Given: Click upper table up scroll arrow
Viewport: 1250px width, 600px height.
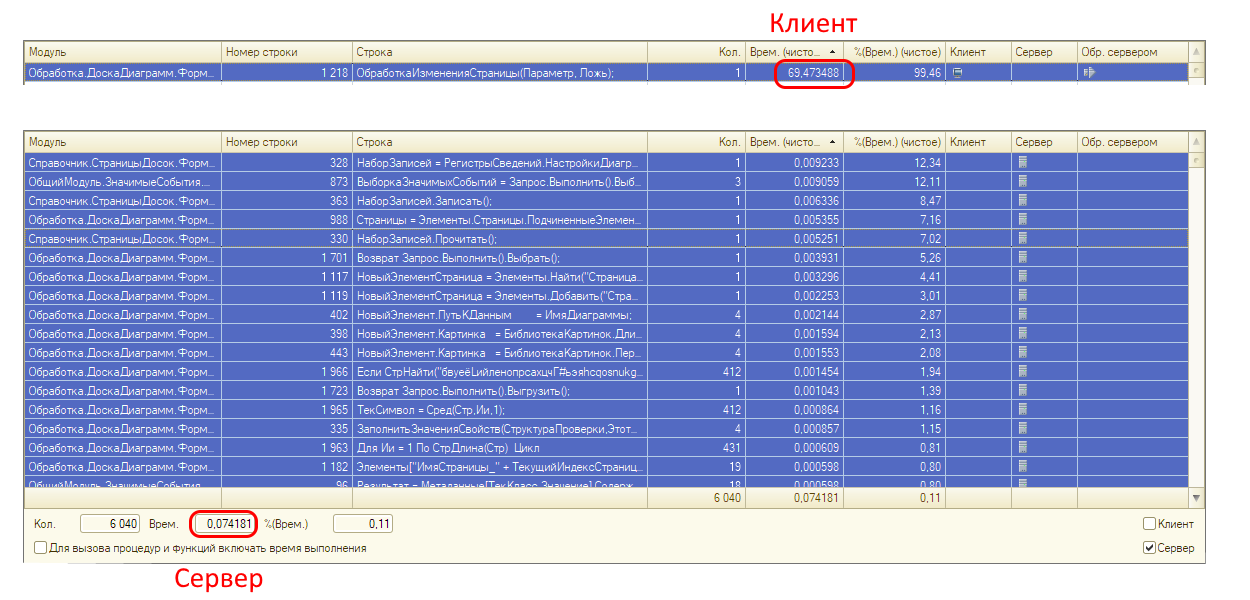Looking at the screenshot, I should click(1196, 51).
